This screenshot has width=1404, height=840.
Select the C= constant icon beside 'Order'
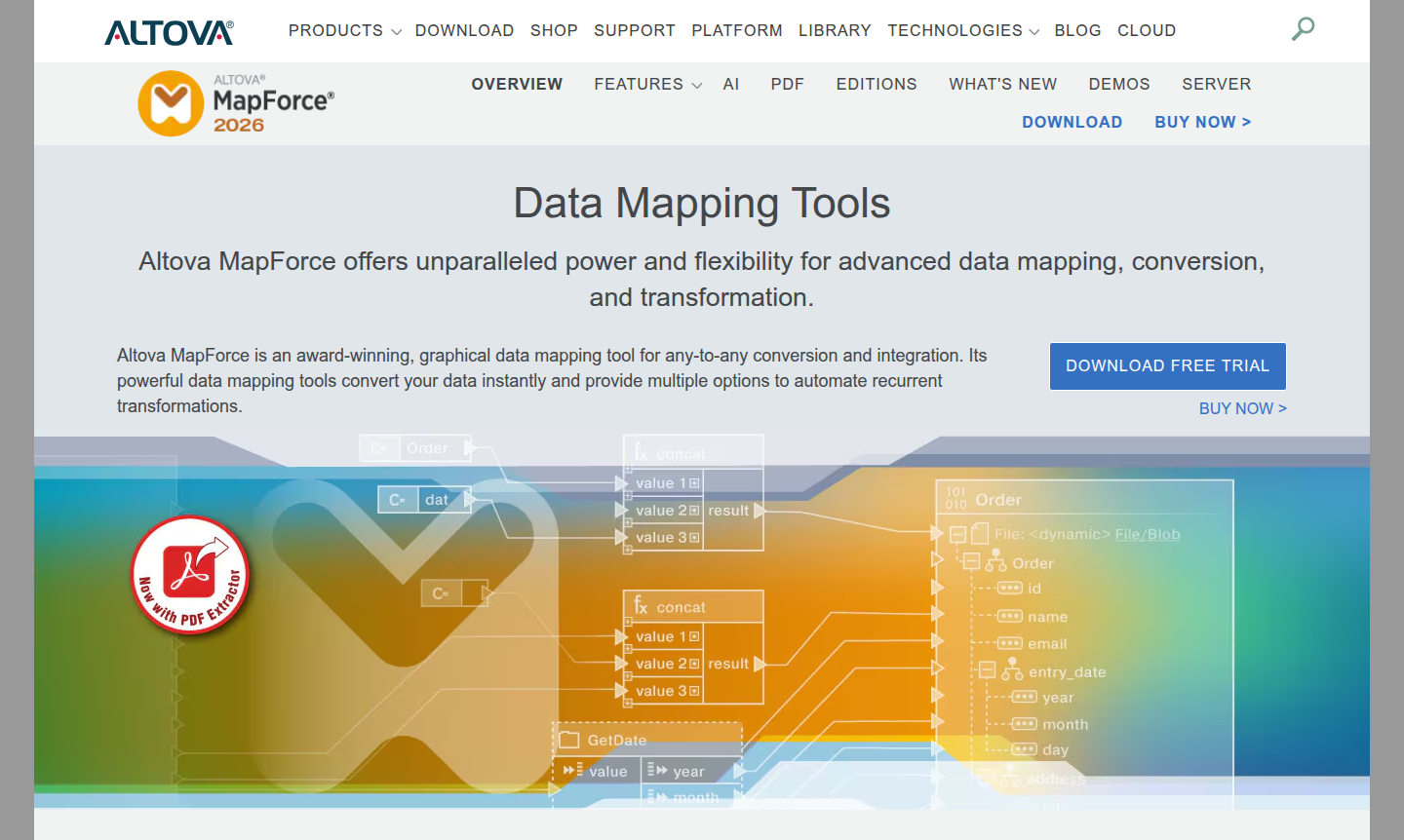378,448
